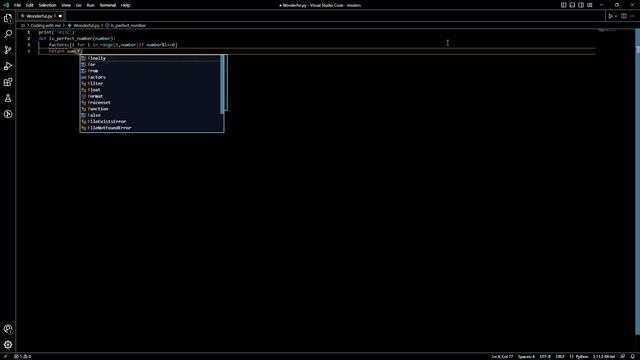Choose 'frozenset' autocomplete suggestion
The image size is (640, 360).
150,102
